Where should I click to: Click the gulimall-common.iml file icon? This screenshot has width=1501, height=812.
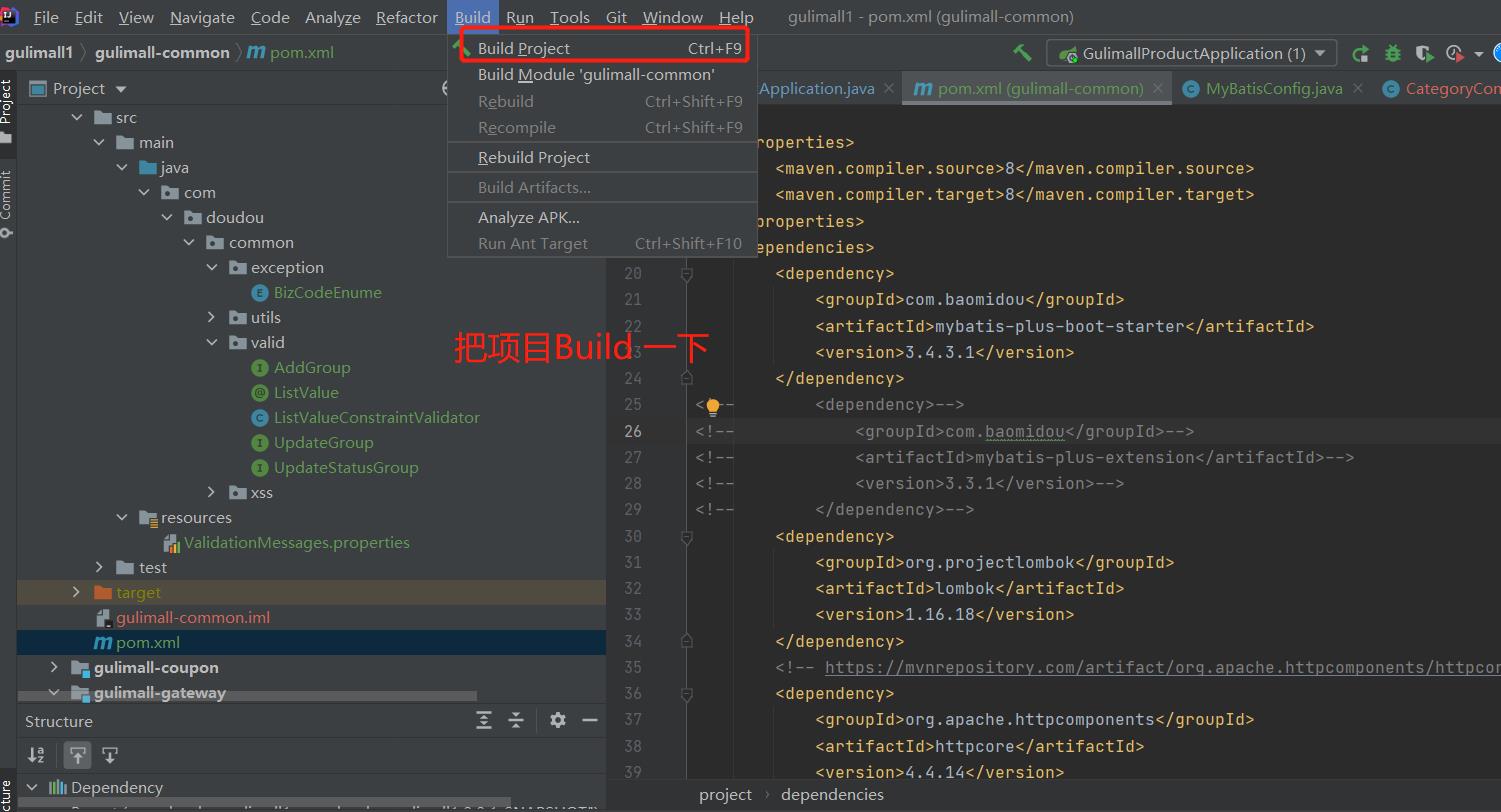(x=103, y=618)
